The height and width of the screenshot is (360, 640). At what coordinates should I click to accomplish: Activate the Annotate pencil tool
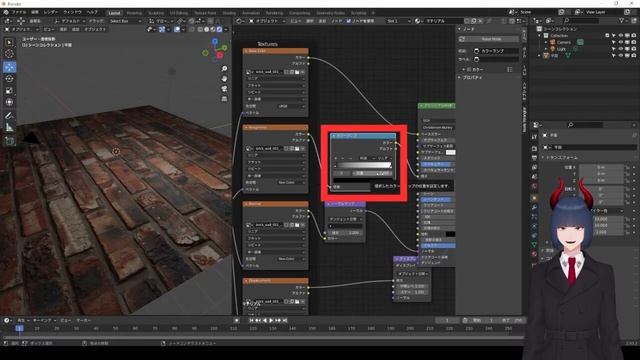pos(9,116)
